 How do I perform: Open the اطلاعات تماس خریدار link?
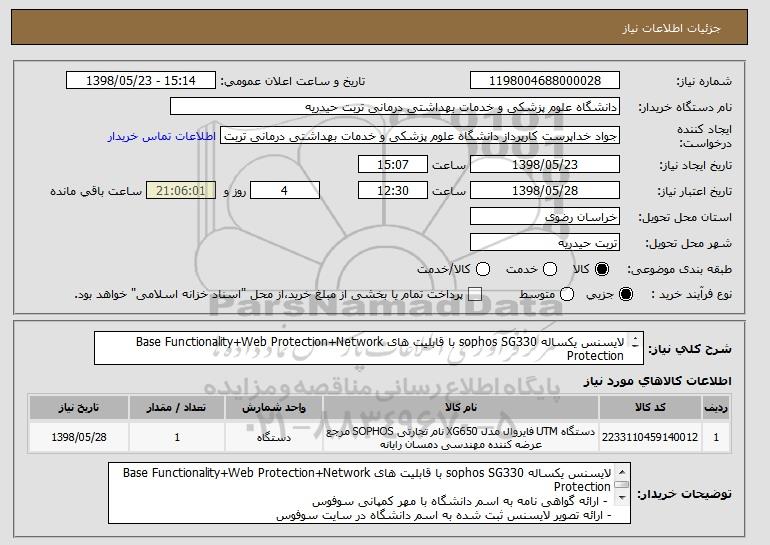tap(162, 136)
